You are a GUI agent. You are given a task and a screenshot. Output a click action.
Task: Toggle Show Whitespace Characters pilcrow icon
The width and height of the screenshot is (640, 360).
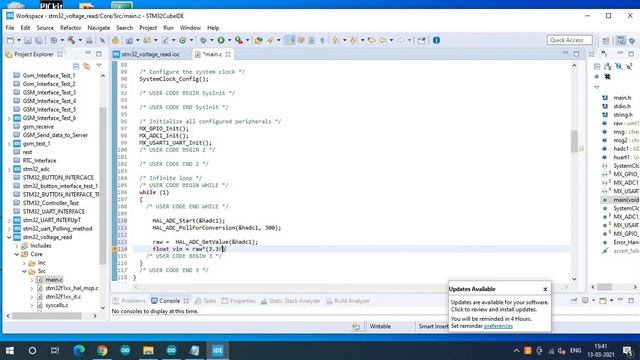tap(322, 40)
